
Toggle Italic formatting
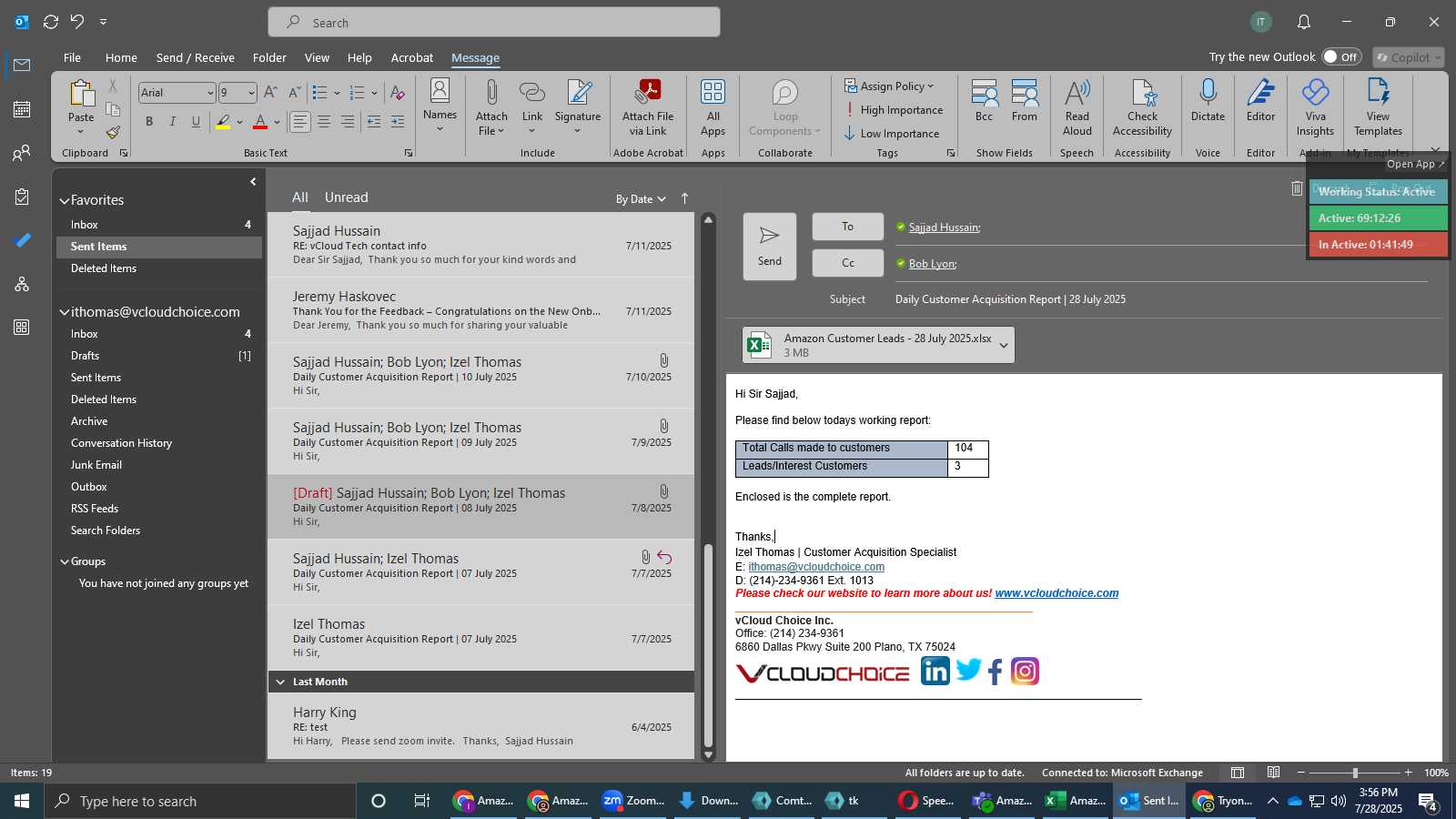point(173,121)
